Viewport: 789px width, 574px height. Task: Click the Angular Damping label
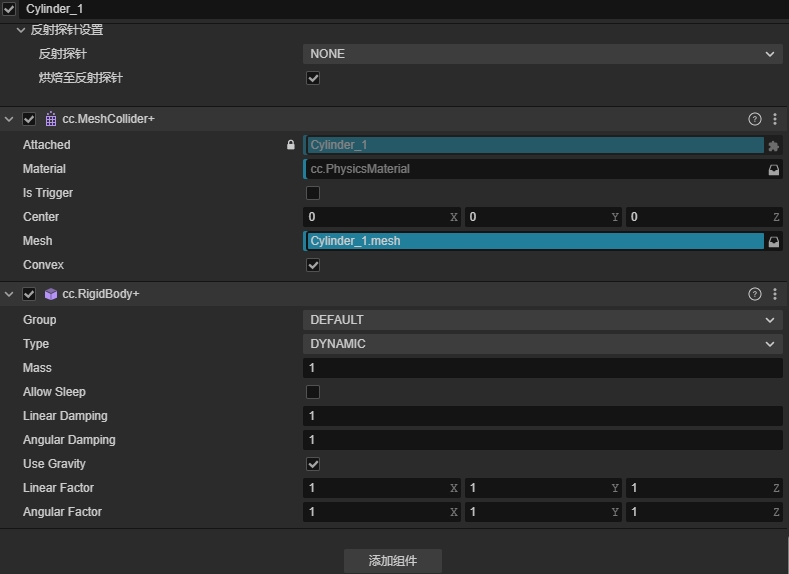pos(69,440)
